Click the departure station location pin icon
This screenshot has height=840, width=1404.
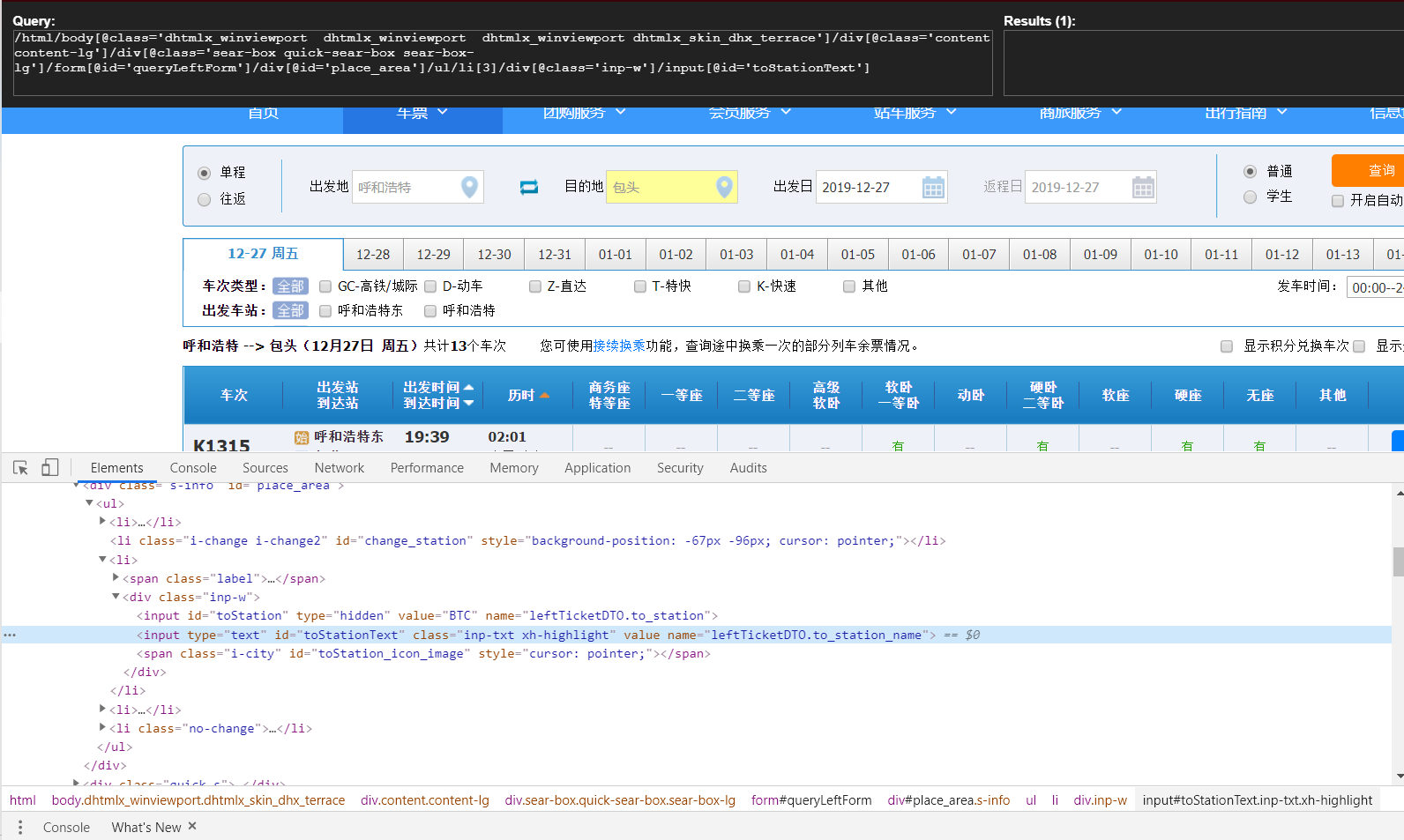pyautogui.click(x=470, y=187)
